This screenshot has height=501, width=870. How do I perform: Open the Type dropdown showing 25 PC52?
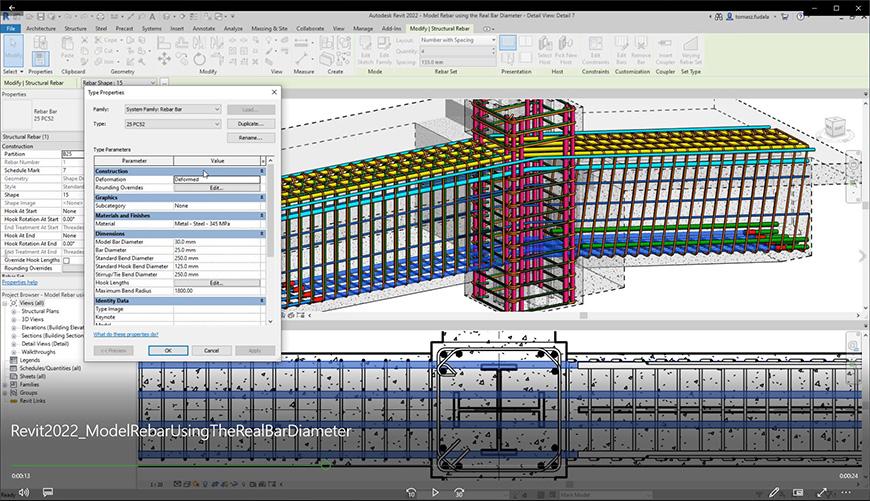coord(173,124)
